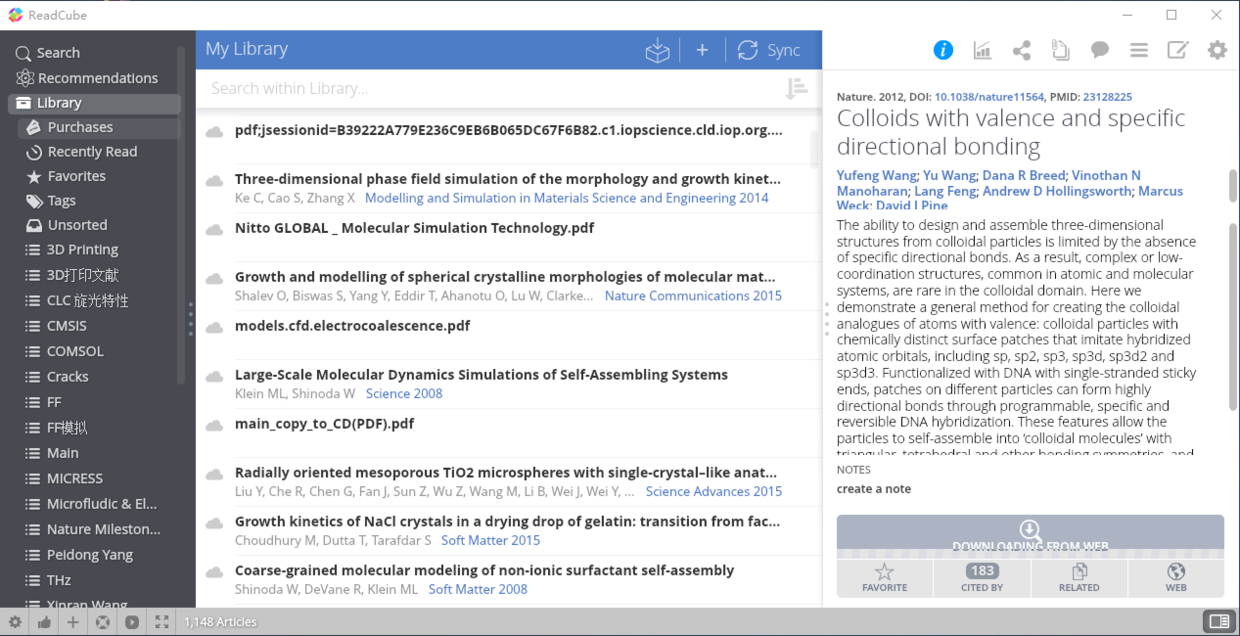Open 'Growth and modelling of spherical crystalline' article
The image size is (1240, 636).
[505, 277]
